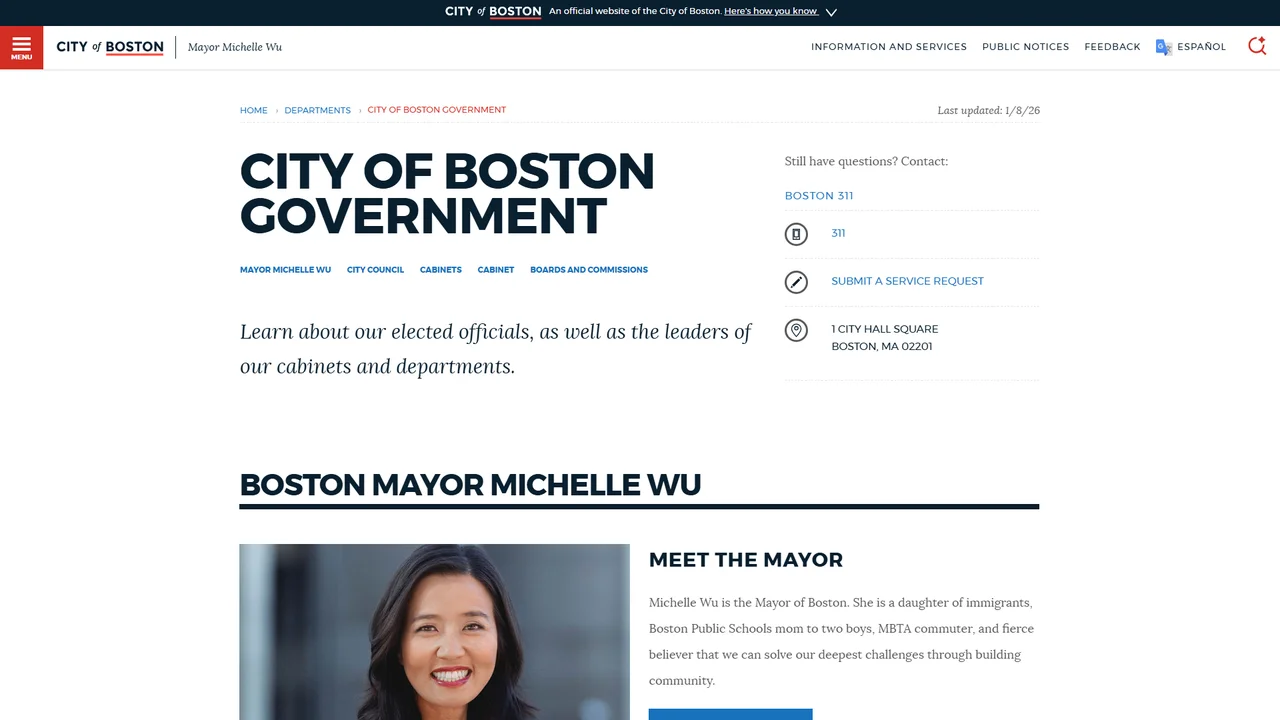Jump to Mayor Michelle Wu section link
Image resolution: width=1280 pixels, height=720 pixels.
click(x=285, y=270)
